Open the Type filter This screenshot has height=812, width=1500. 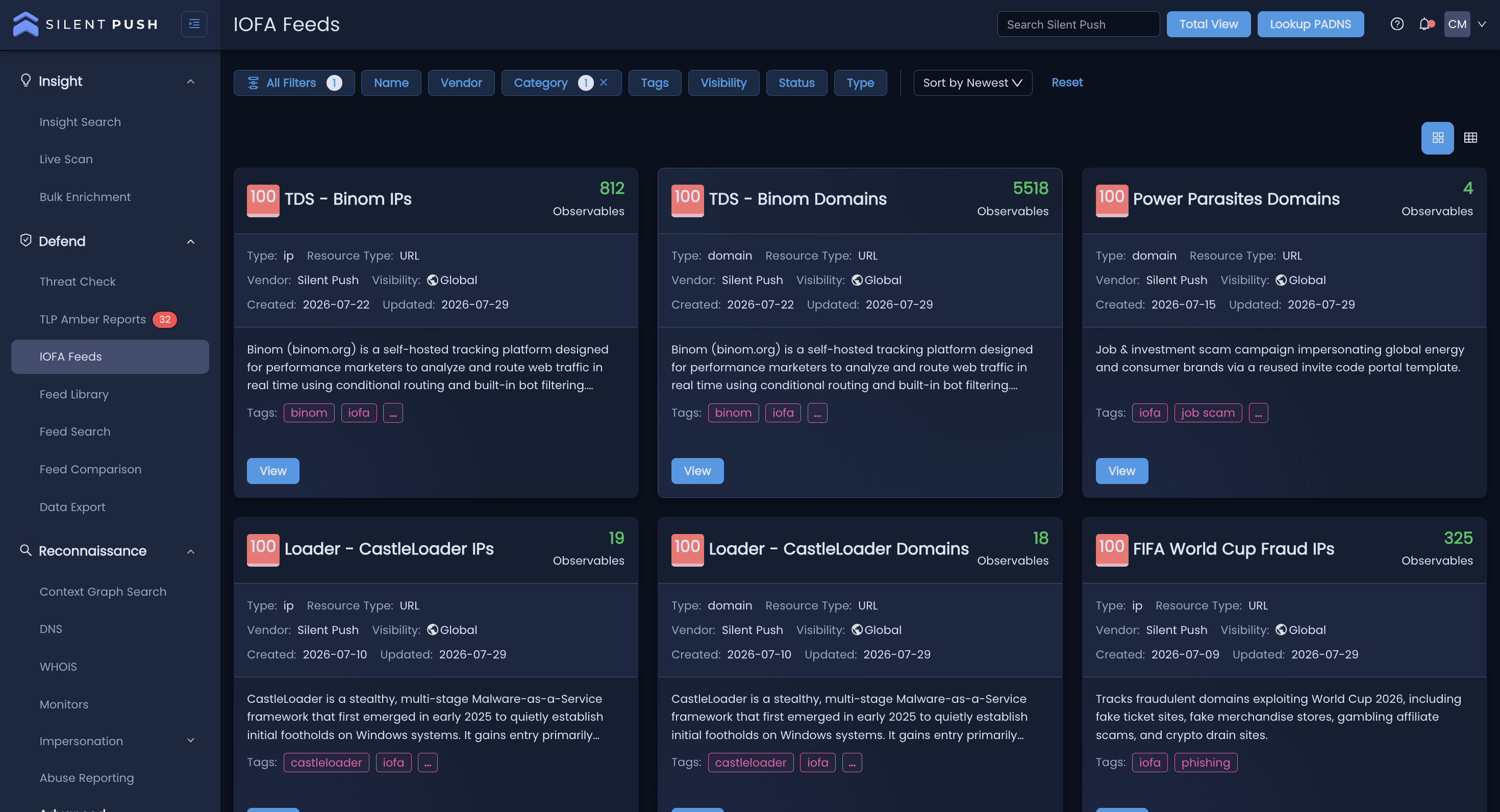click(860, 83)
